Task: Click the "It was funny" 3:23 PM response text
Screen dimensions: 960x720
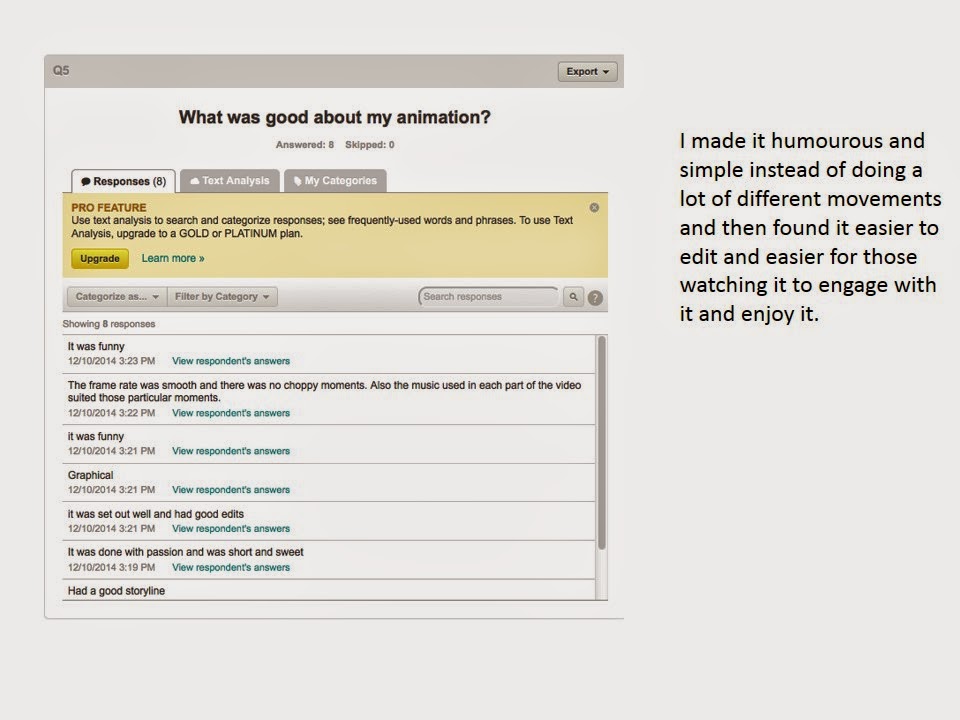Action: tap(96, 347)
